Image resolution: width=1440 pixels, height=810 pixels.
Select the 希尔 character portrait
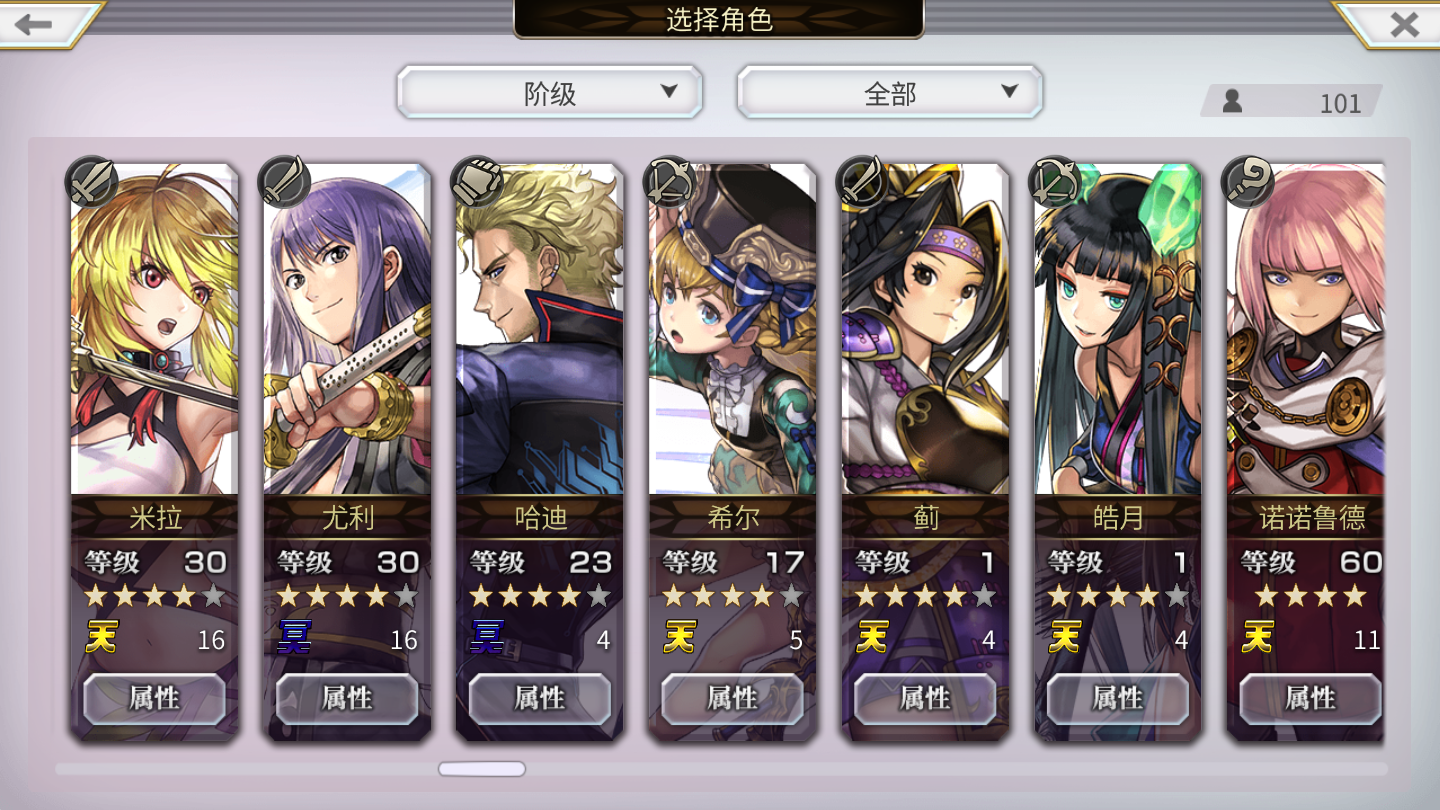pos(732,330)
